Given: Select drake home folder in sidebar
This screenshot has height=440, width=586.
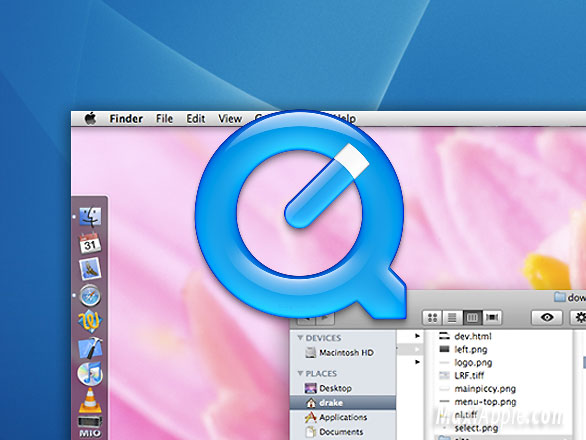Looking at the screenshot, I should [343, 403].
